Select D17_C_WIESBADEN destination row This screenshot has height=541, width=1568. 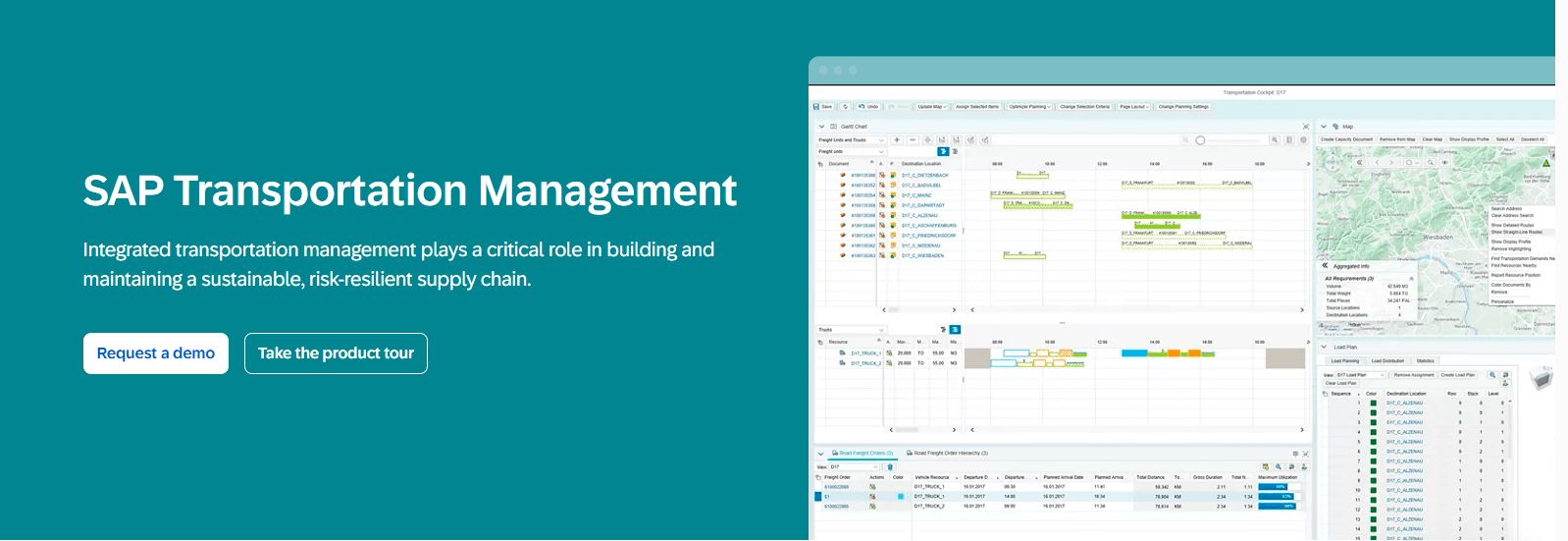(x=922, y=255)
